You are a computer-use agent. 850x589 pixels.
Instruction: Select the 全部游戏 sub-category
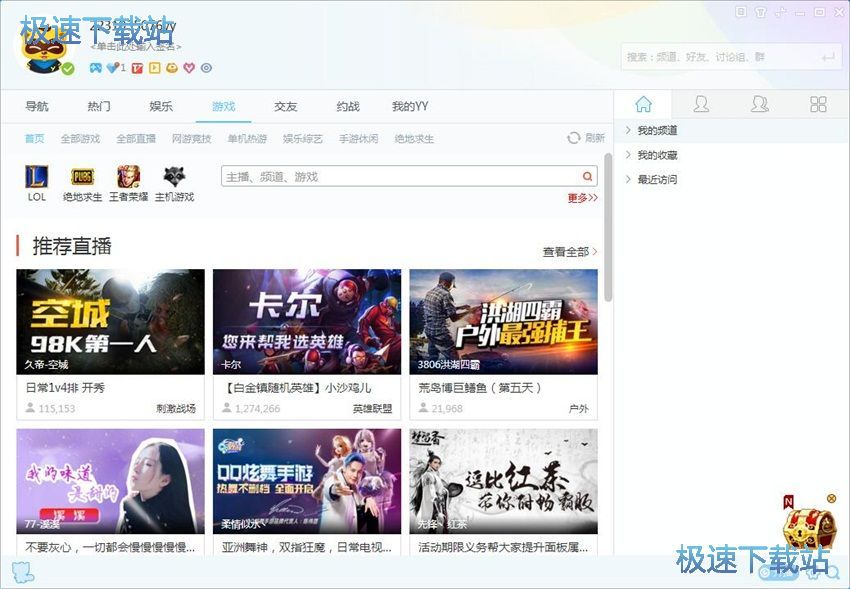[80, 139]
